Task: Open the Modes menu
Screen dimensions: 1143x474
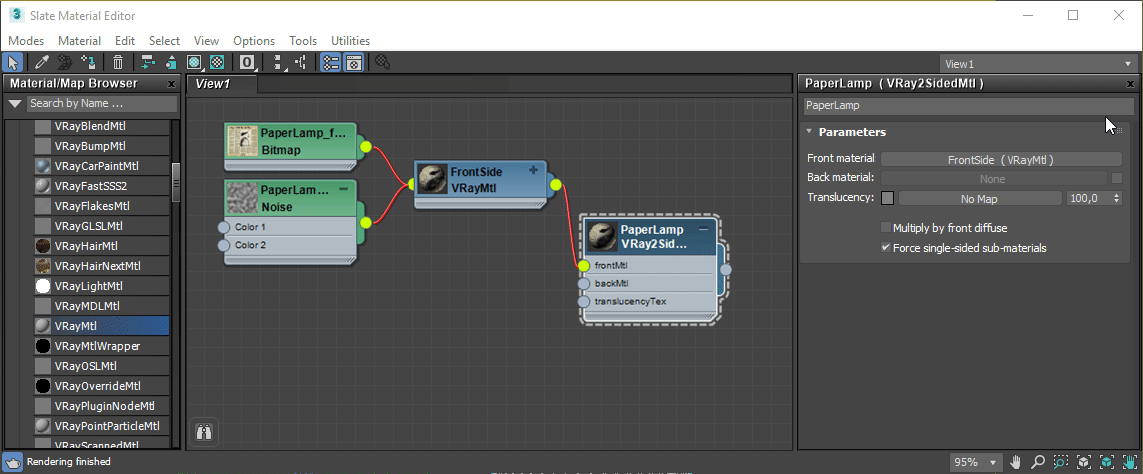Action: 26,41
